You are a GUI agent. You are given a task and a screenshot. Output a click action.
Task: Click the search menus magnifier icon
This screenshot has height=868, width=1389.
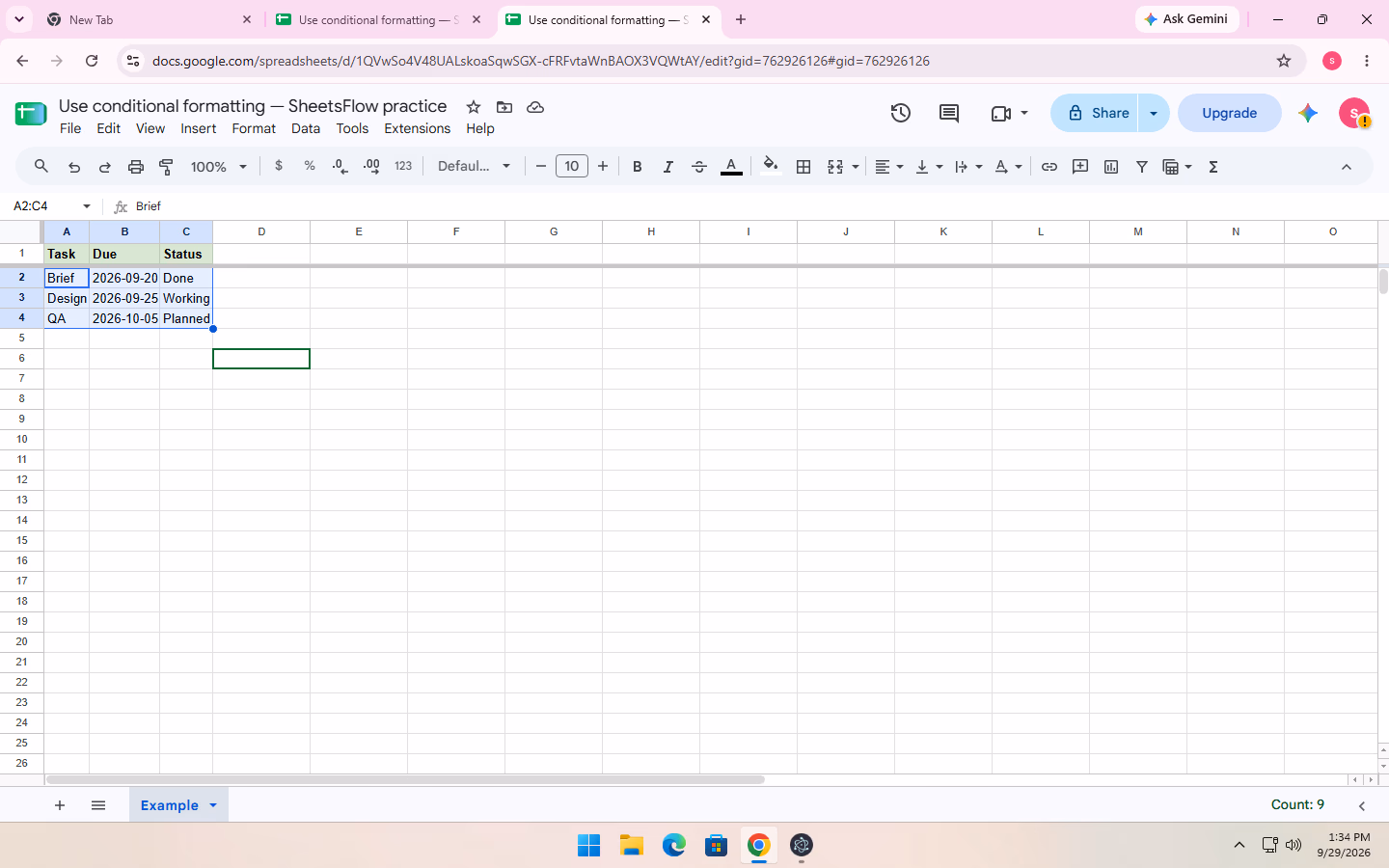pyautogui.click(x=41, y=167)
